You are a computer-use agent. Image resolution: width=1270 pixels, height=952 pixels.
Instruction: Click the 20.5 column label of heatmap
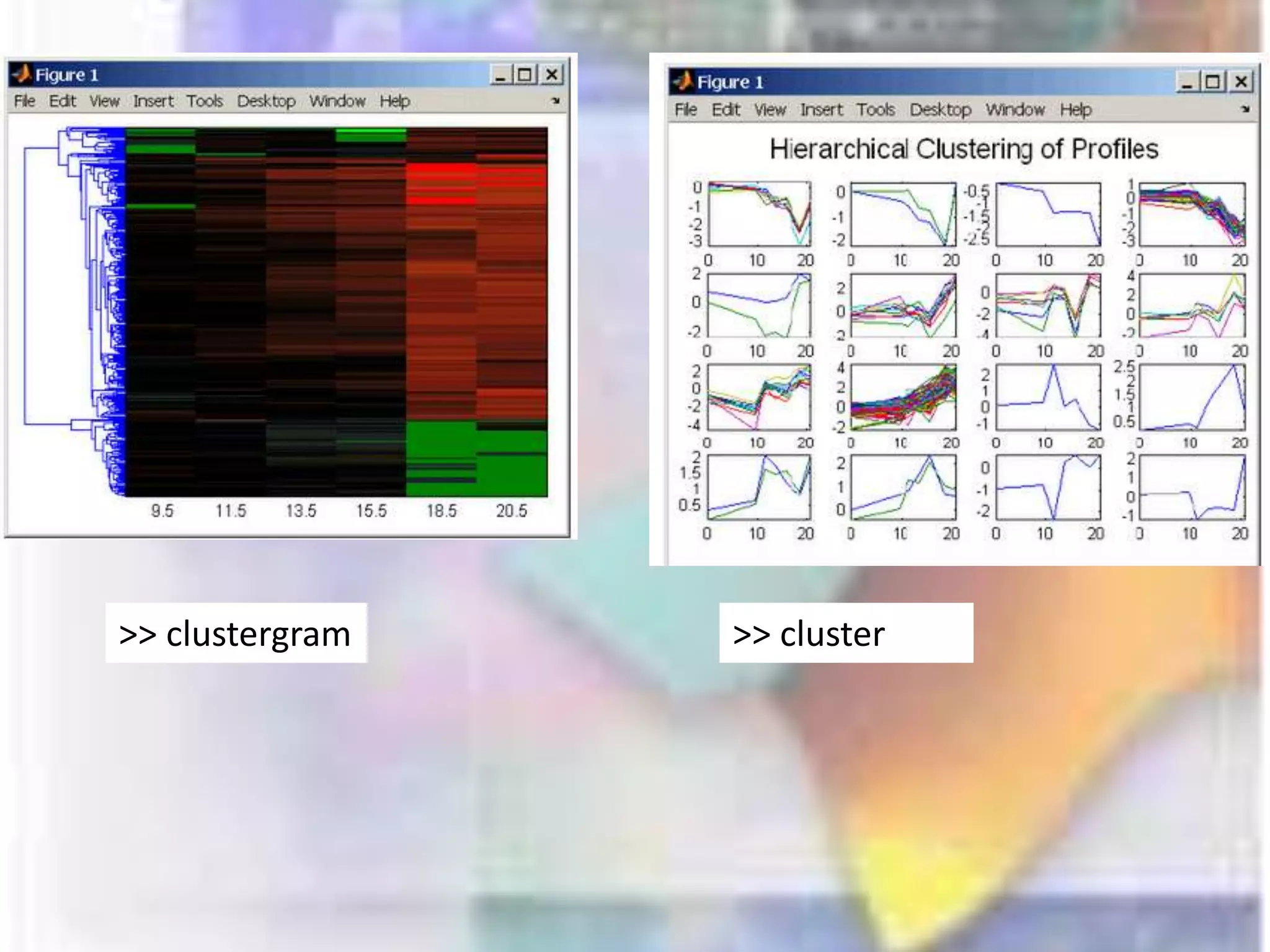coord(512,511)
